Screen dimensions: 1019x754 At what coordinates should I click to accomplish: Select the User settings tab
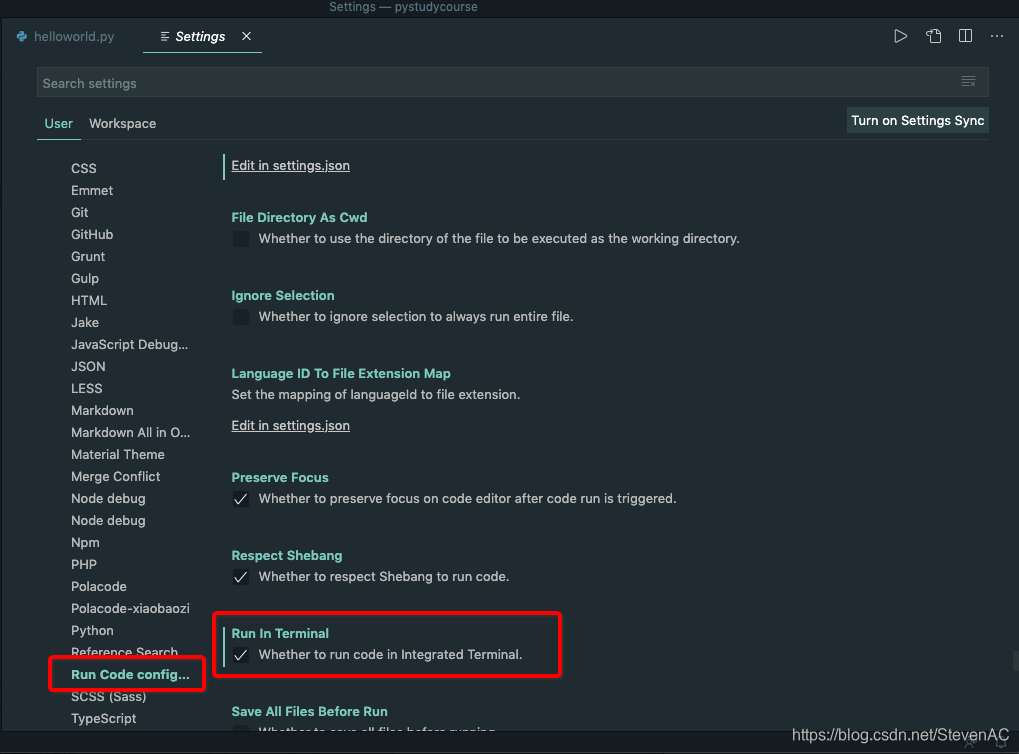click(x=58, y=124)
